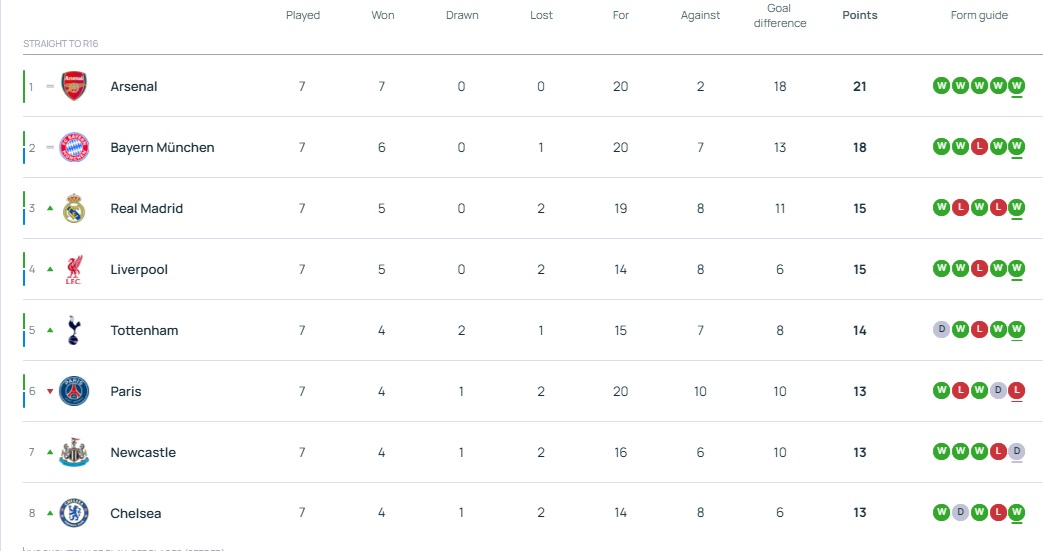Sort table by Points column header
The image size is (1043, 551).
860,15
